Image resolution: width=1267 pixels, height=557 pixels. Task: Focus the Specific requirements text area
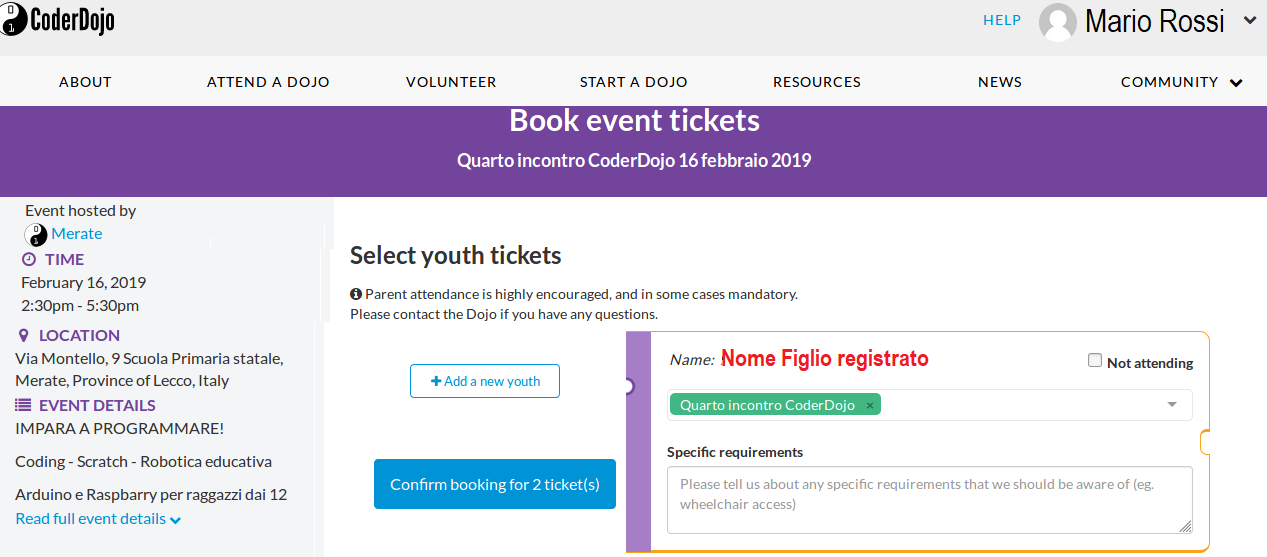coord(930,500)
